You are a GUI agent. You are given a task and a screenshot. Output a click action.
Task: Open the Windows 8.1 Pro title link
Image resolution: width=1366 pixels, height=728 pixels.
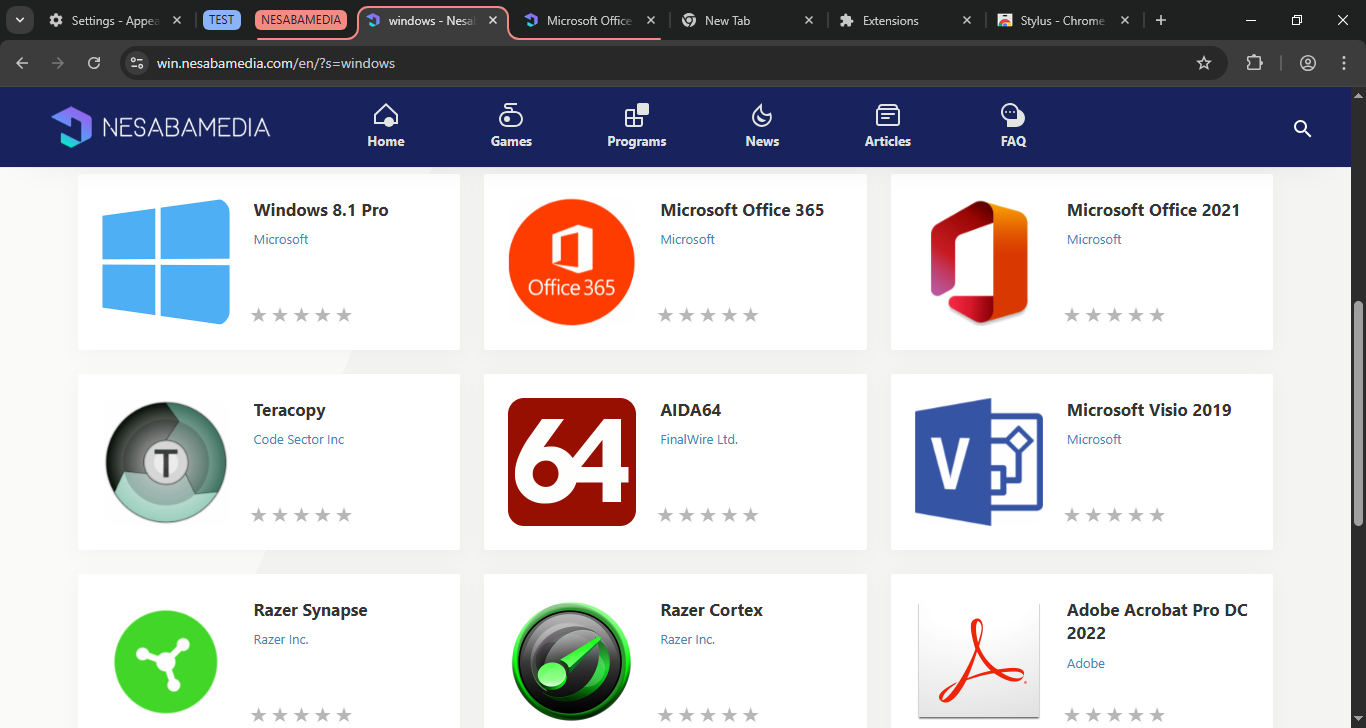(x=321, y=210)
